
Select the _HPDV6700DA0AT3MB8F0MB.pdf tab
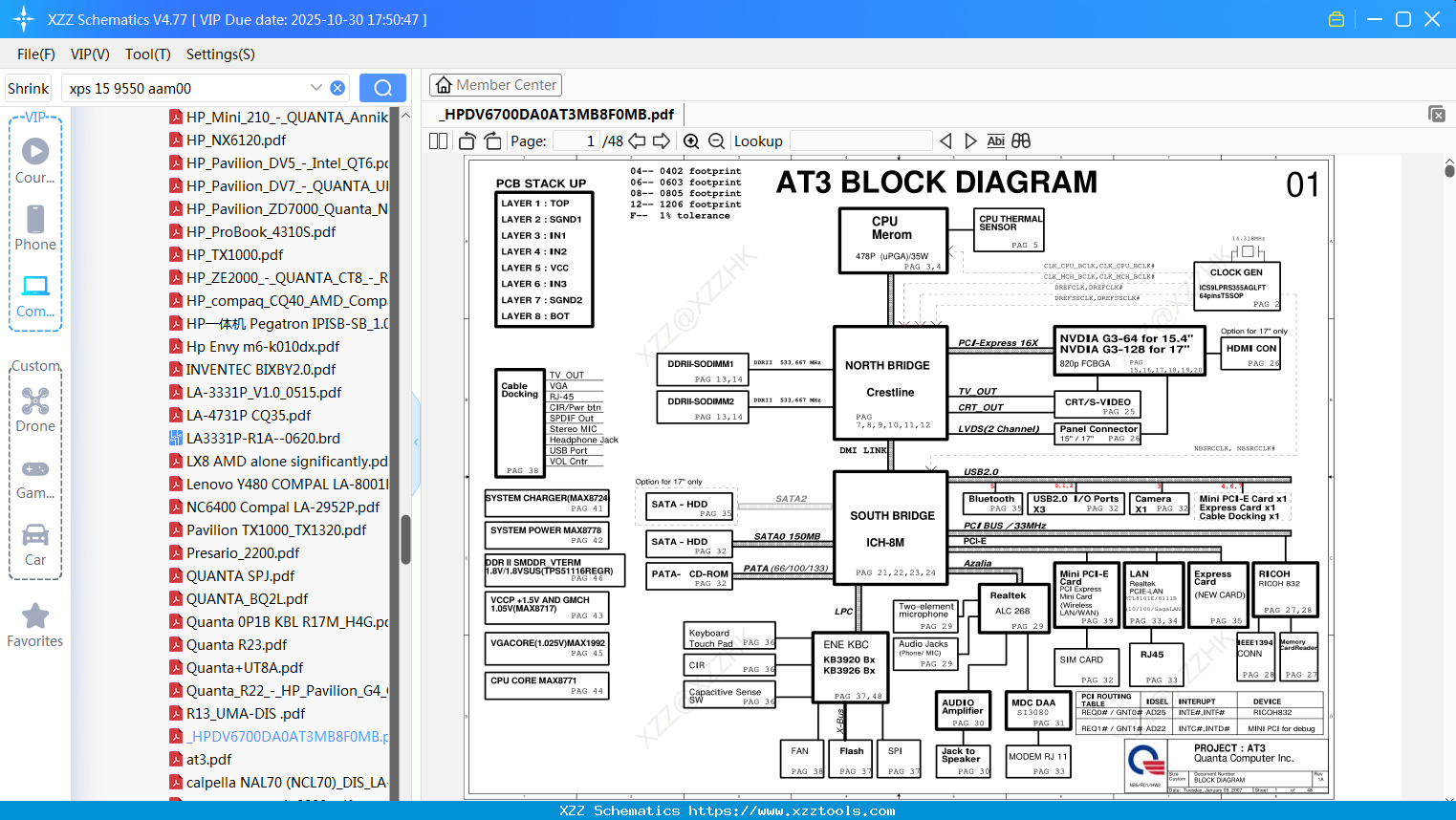[556, 114]
